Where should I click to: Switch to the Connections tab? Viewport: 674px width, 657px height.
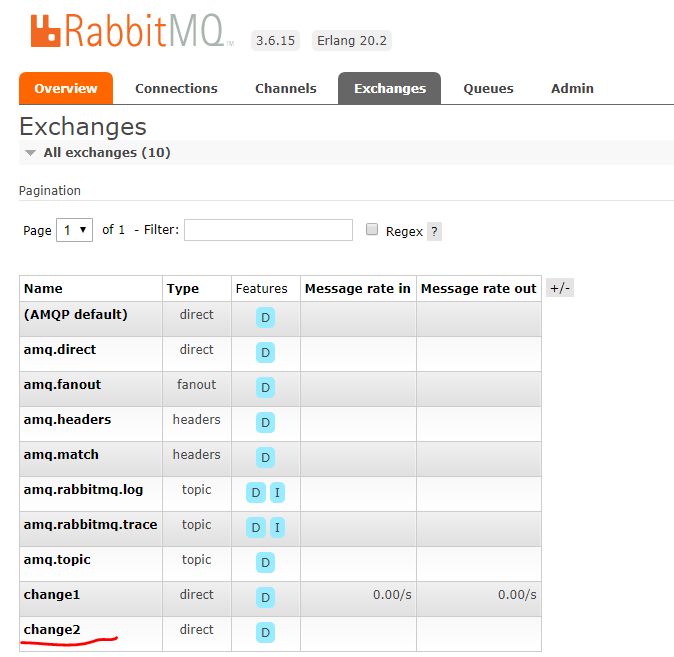(176, 88)
